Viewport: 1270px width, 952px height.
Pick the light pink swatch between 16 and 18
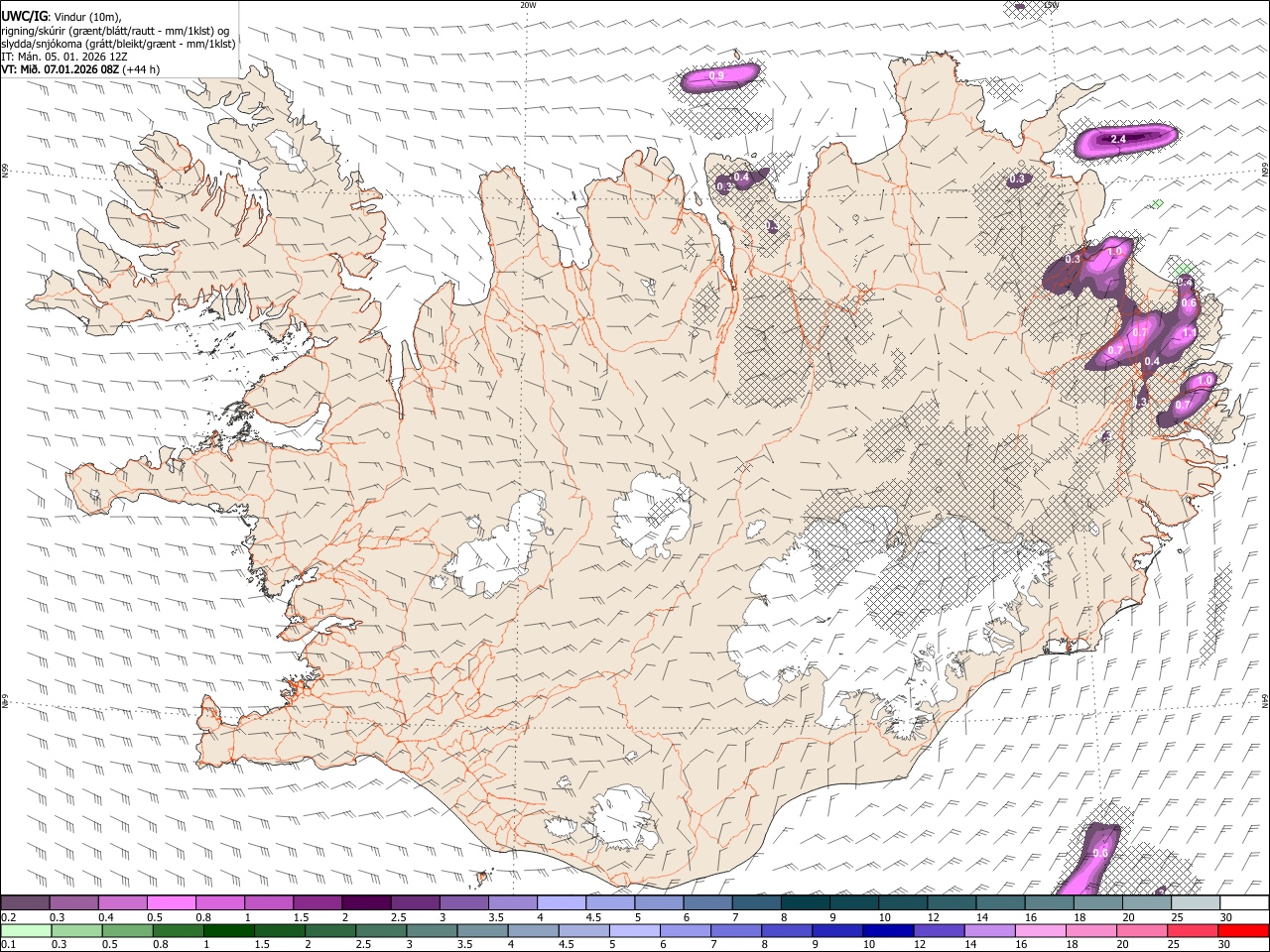coord(1040,930)
